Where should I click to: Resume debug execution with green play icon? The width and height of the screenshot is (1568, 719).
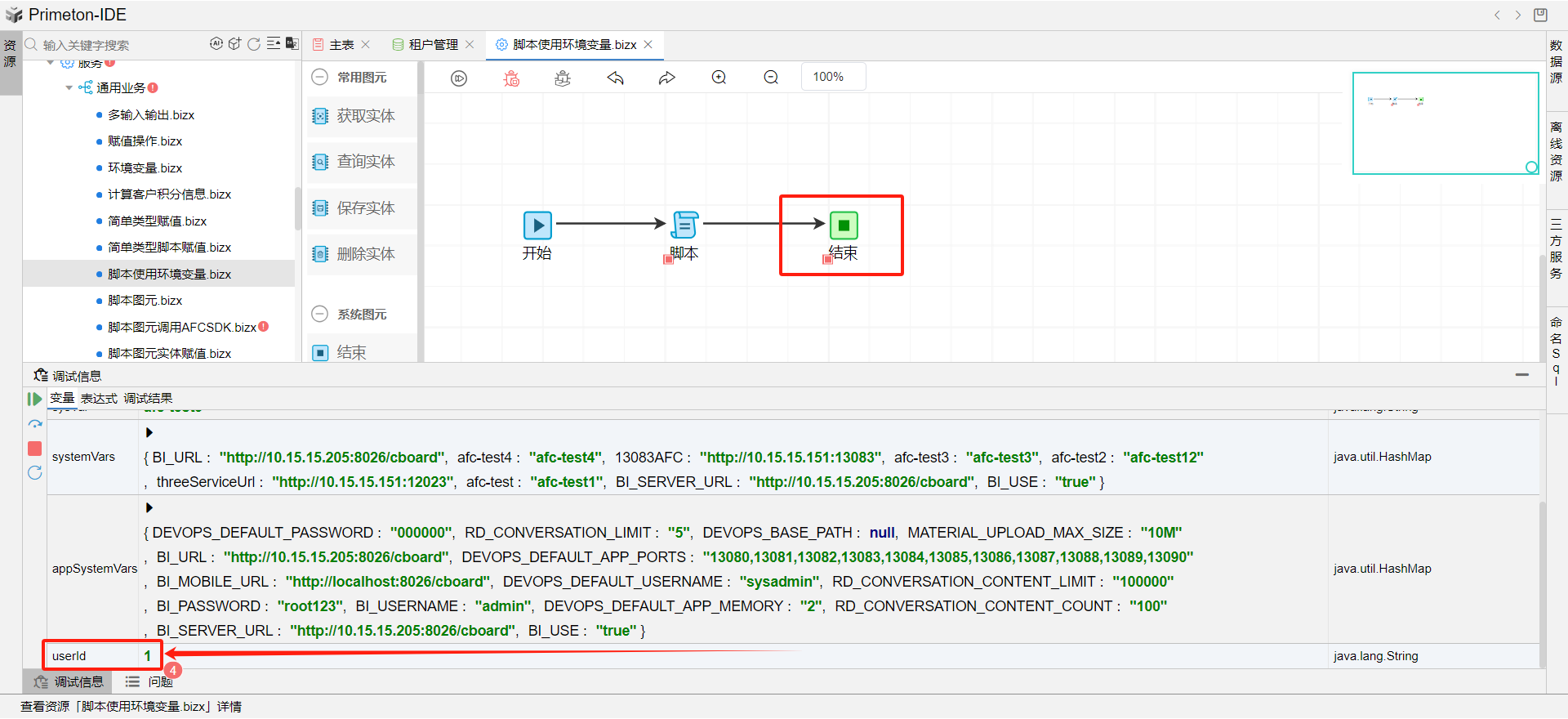pyautogui.click(x=34, y=399)
